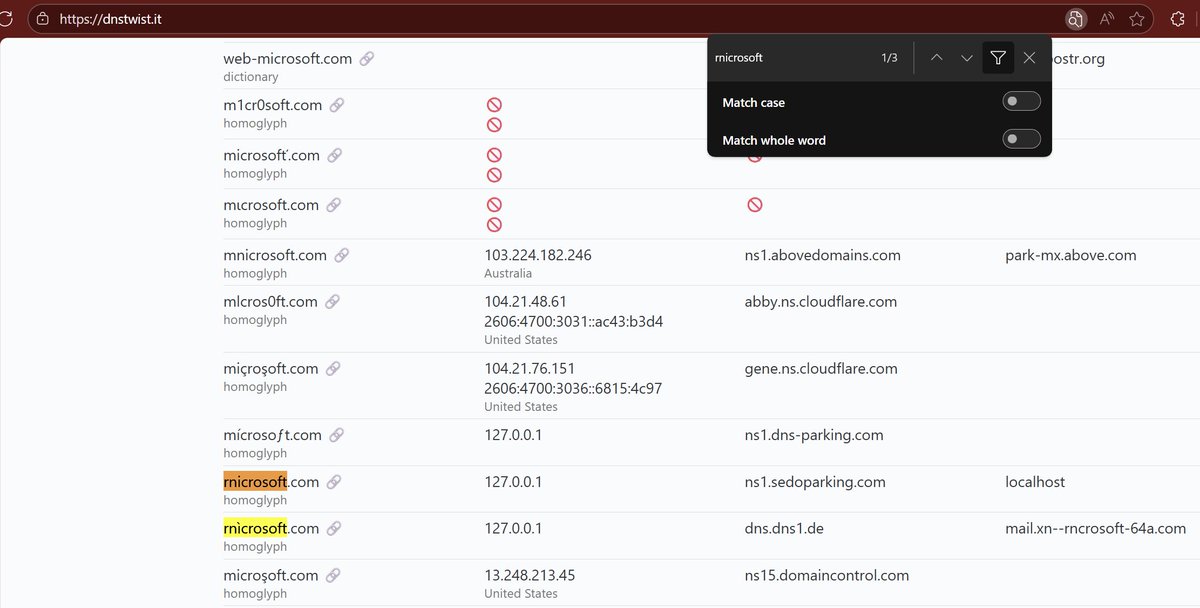1200x608 pixels.
Task: Select IP address 104.21.48.61
Action: coord(525,302)
